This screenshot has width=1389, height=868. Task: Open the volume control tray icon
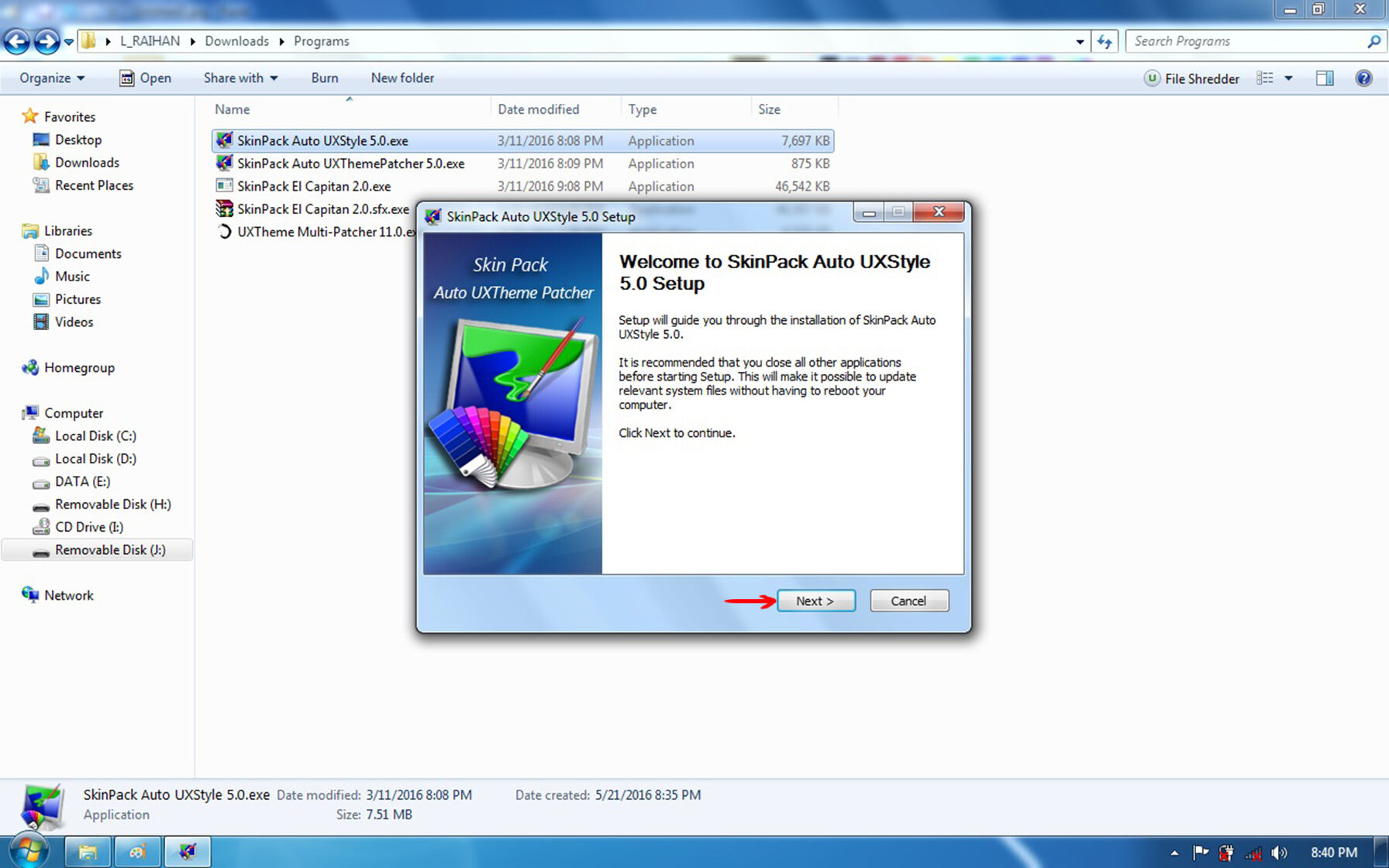click(x=1279, y=853)
